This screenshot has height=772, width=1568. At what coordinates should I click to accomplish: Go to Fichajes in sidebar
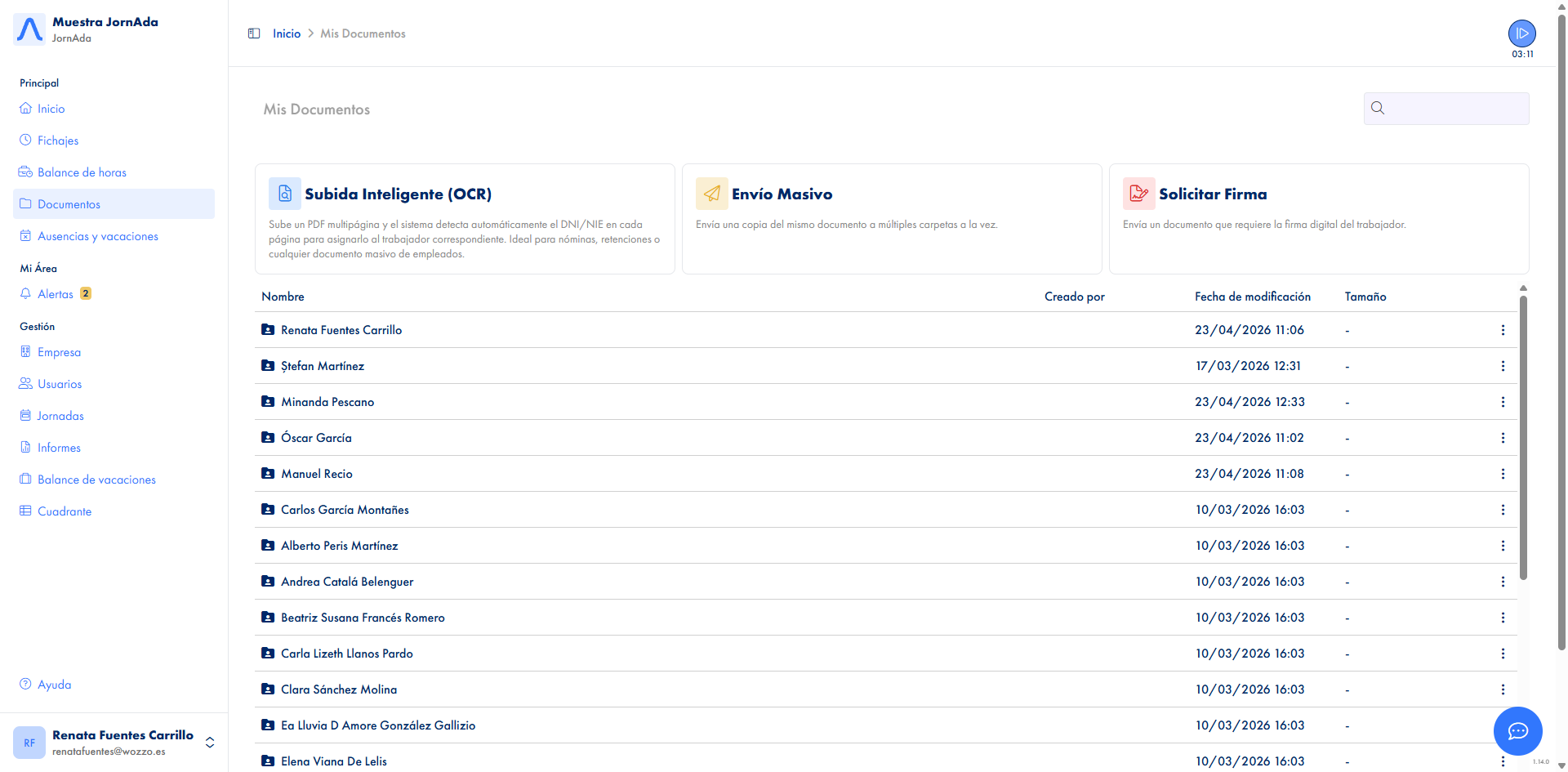(58, 141)
